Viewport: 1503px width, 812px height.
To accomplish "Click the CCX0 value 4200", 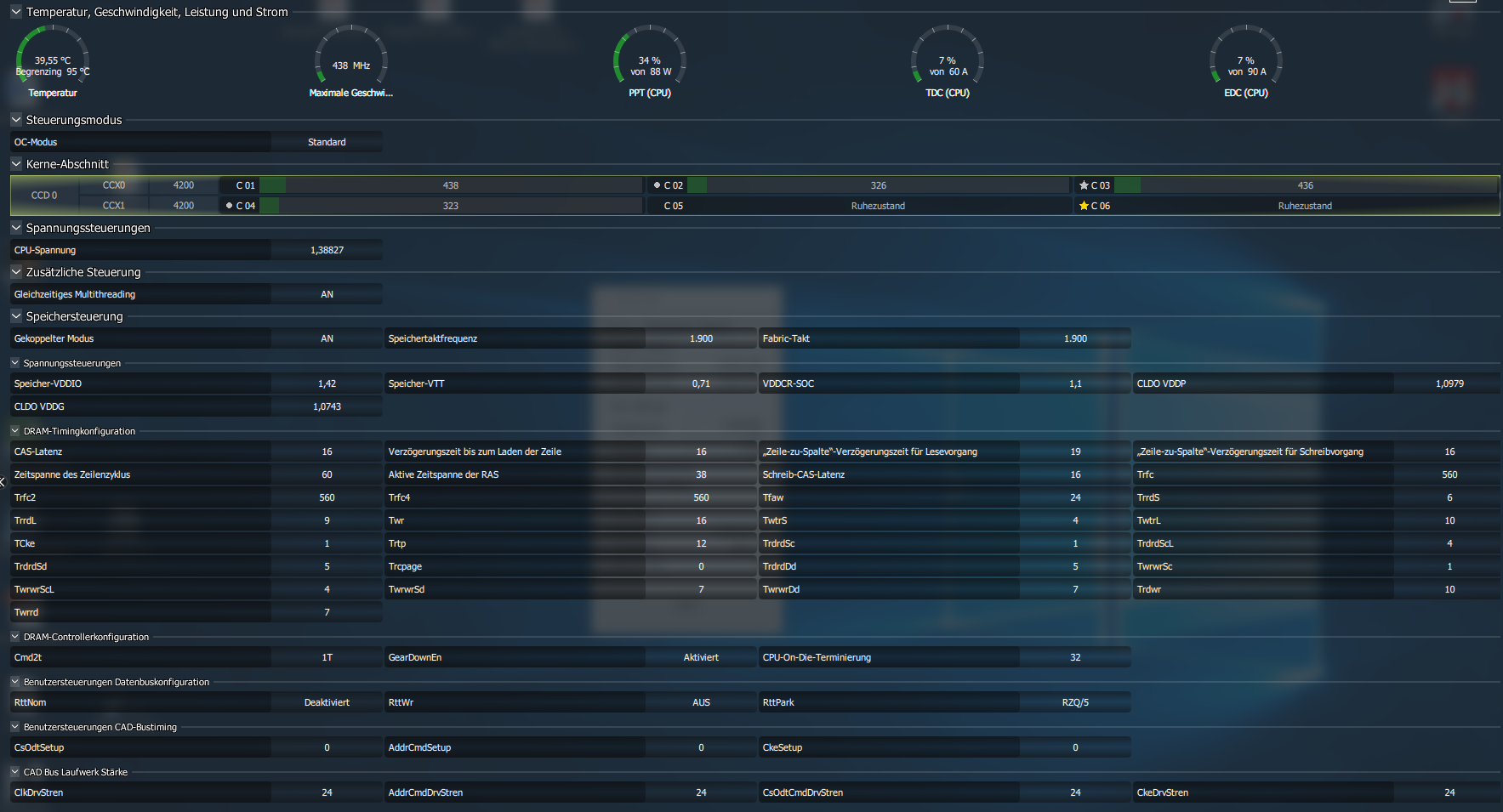I will click(184, 185).
